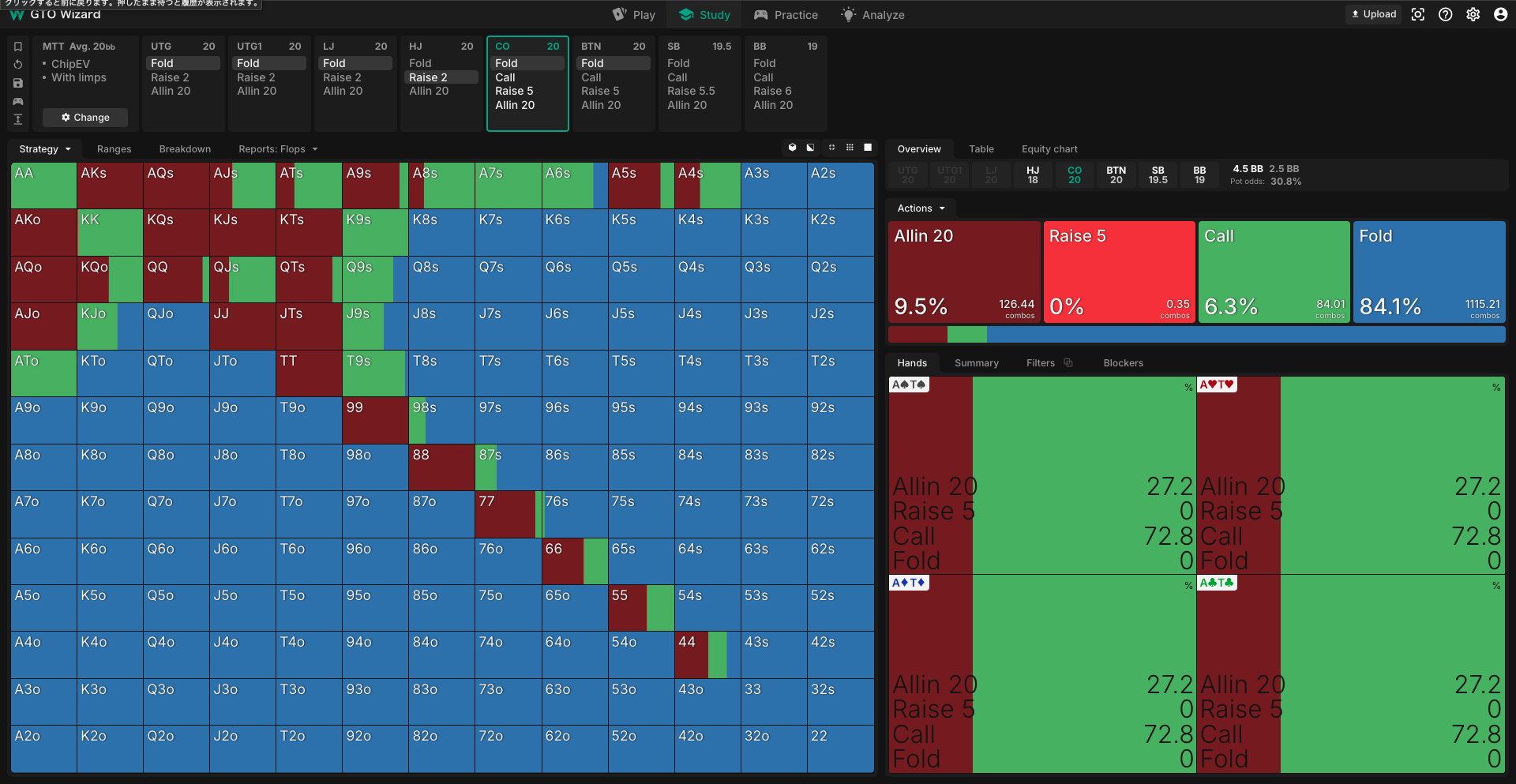Open the Reports: Flops dropdown
Viewport: 1516px width, 784px height.
pyautogui.click(x=278, y=149)
